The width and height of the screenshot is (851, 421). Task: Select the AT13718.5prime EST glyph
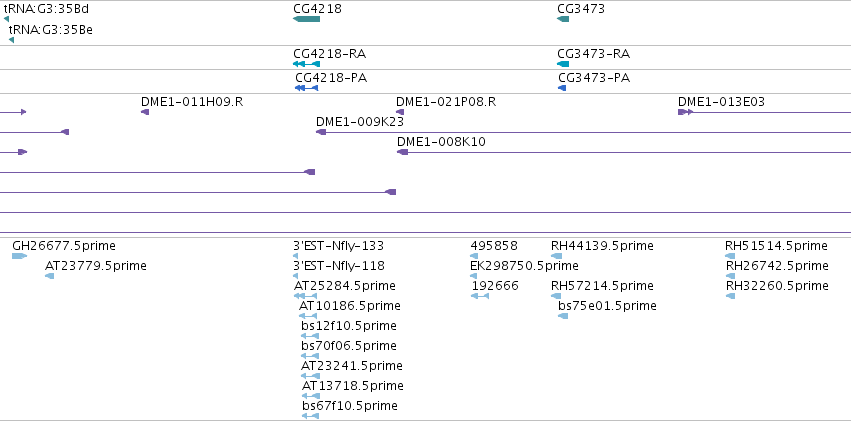click(311, 396)
